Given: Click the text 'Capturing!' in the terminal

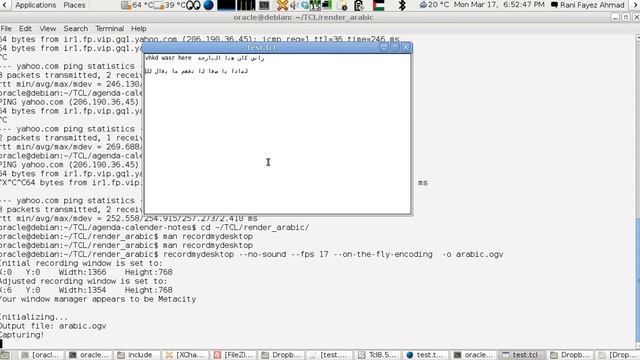Looking at the screenshot, I should [22, 335].
